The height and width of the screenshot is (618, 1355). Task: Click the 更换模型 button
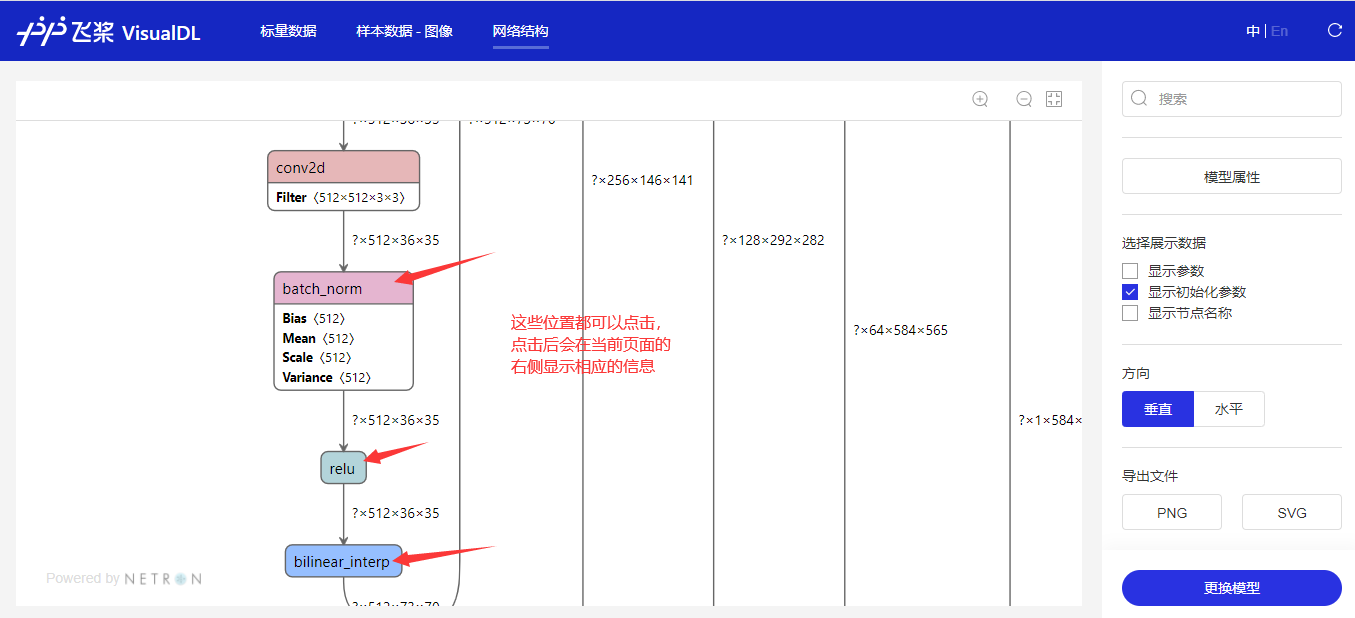click(x=1231, y=587)
